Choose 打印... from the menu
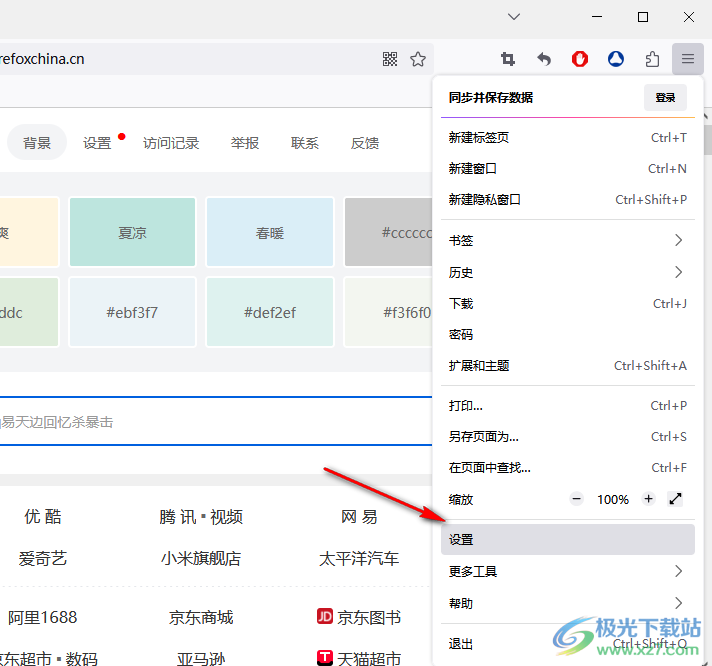 [568, 405]
